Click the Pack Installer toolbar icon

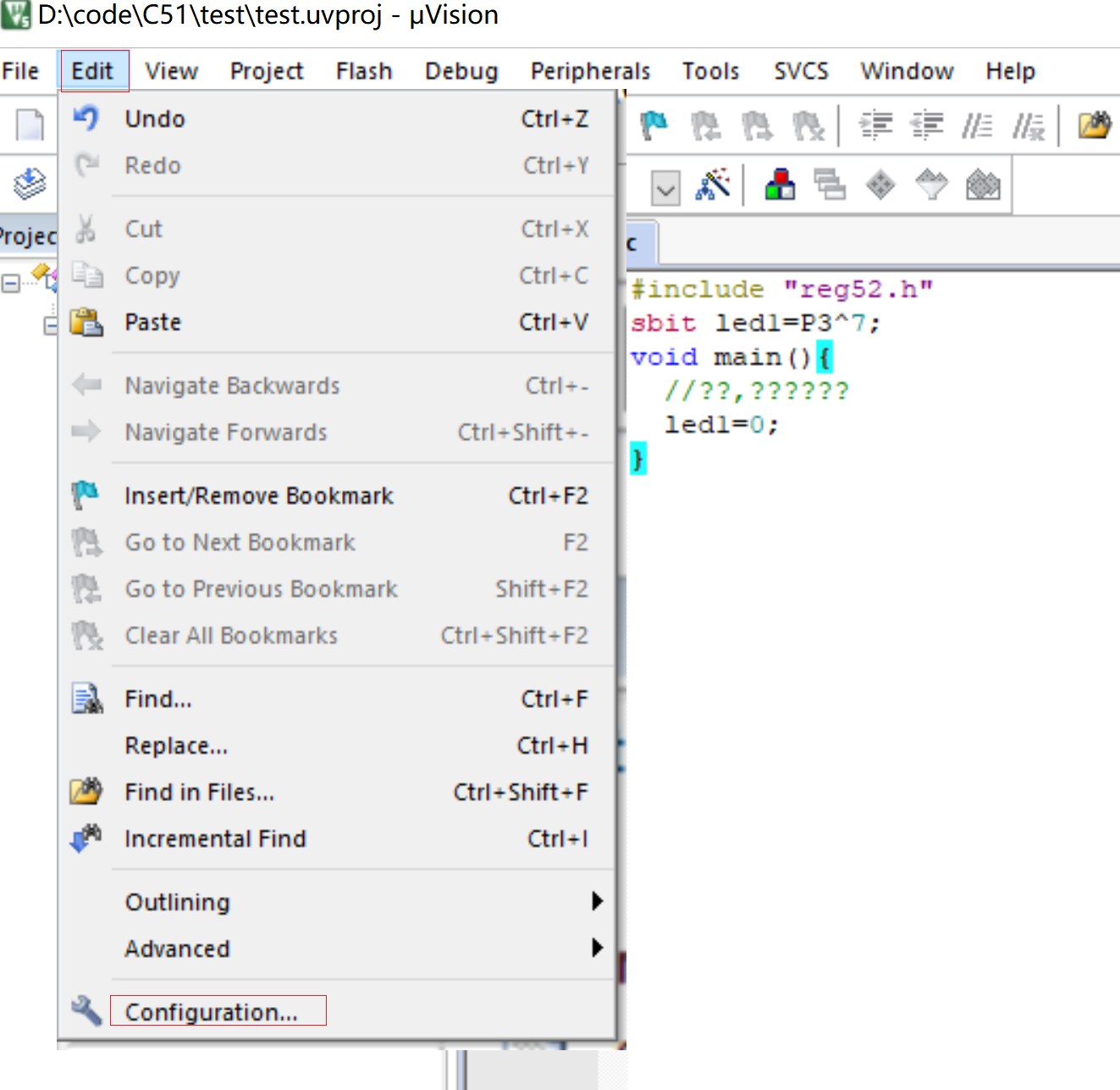click(x=983, y=185)
